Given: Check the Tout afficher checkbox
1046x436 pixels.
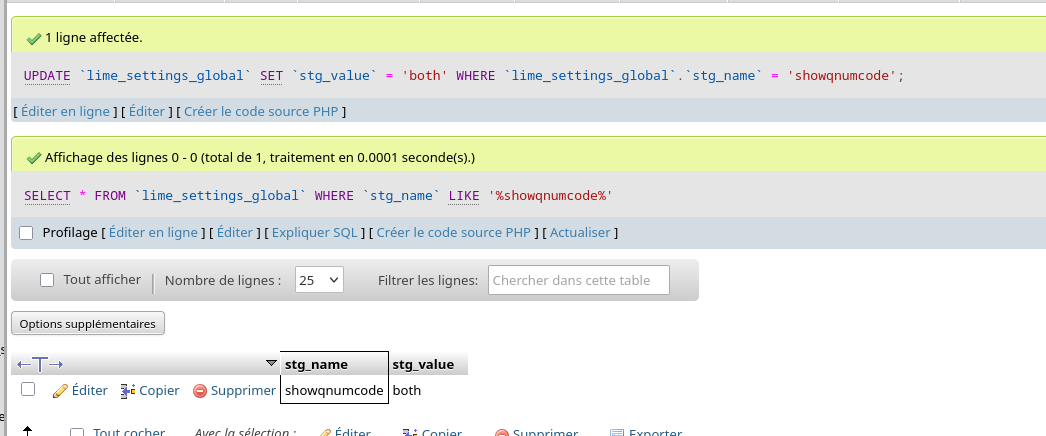Looking at the screenshot, I should pyautogui.click(x=47, y=281).
